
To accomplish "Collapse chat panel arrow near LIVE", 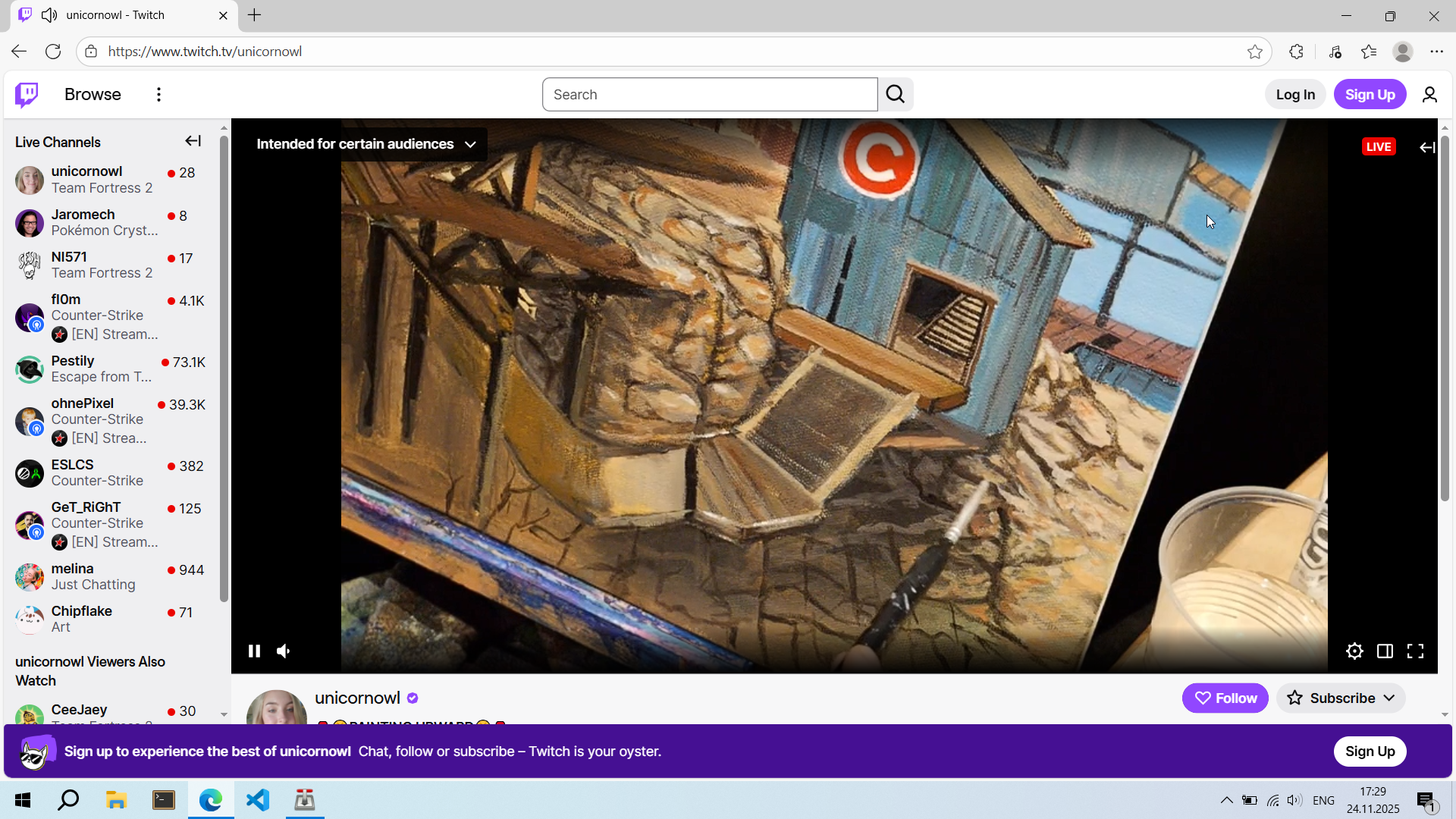I will (x=1426, y=147).
